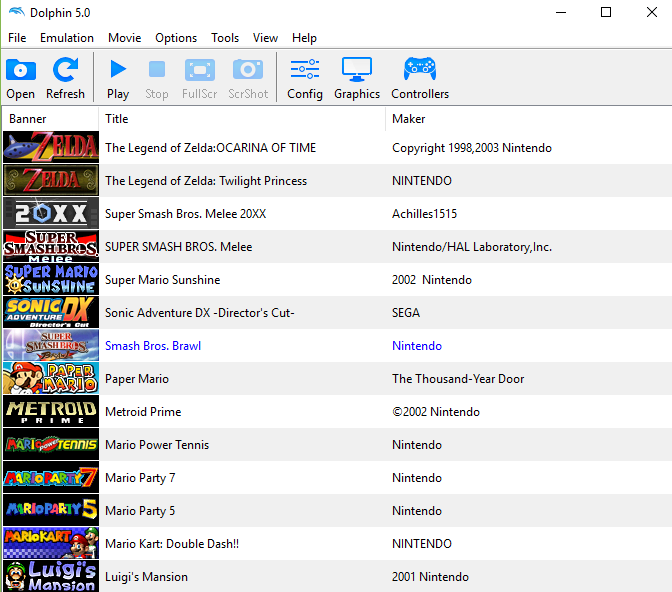Select the Super Mario Sunshine banner
This screenshot has width=672, height=592.
coord(51,279)
